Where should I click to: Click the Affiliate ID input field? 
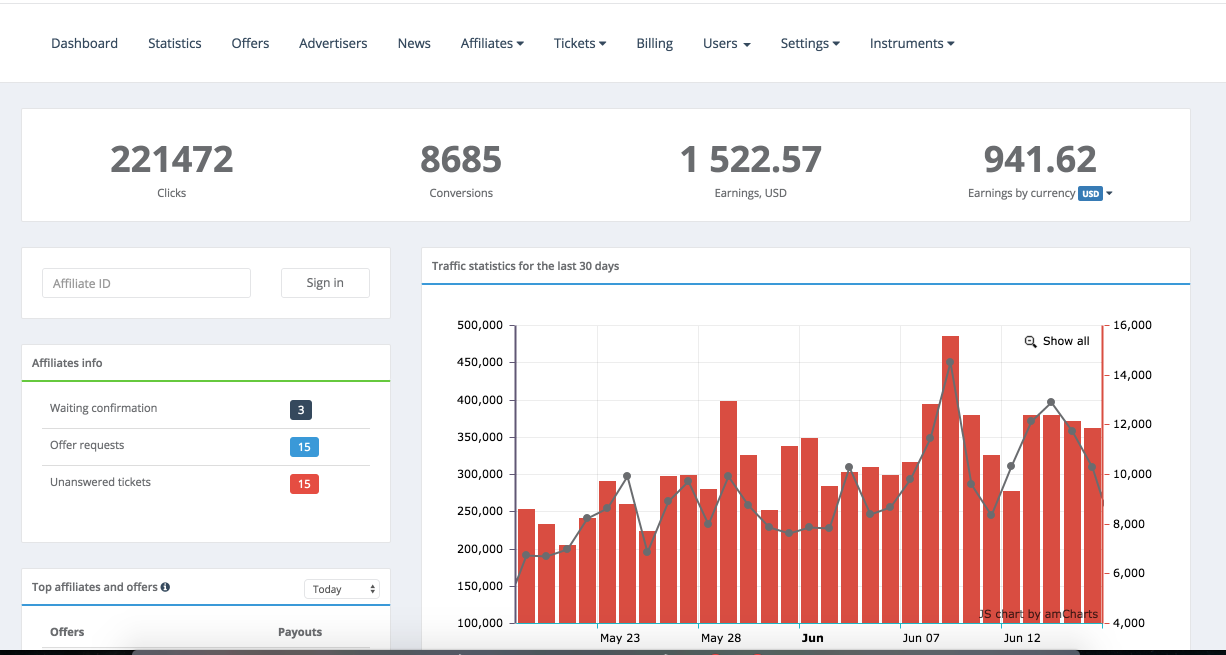tap(146, 283)
